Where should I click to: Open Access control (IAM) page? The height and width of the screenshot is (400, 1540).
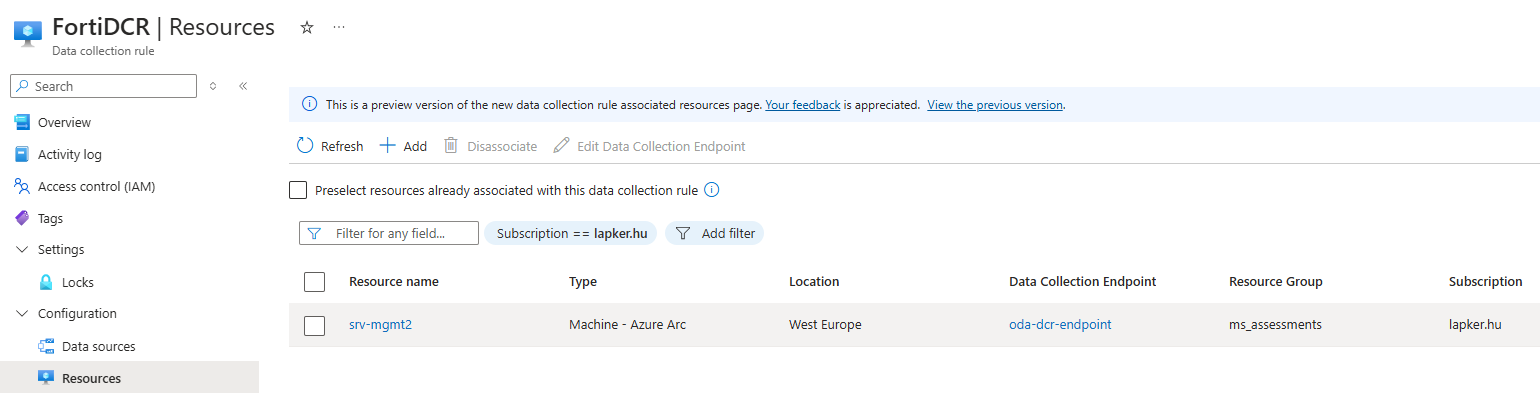click(x=96, y=186)
